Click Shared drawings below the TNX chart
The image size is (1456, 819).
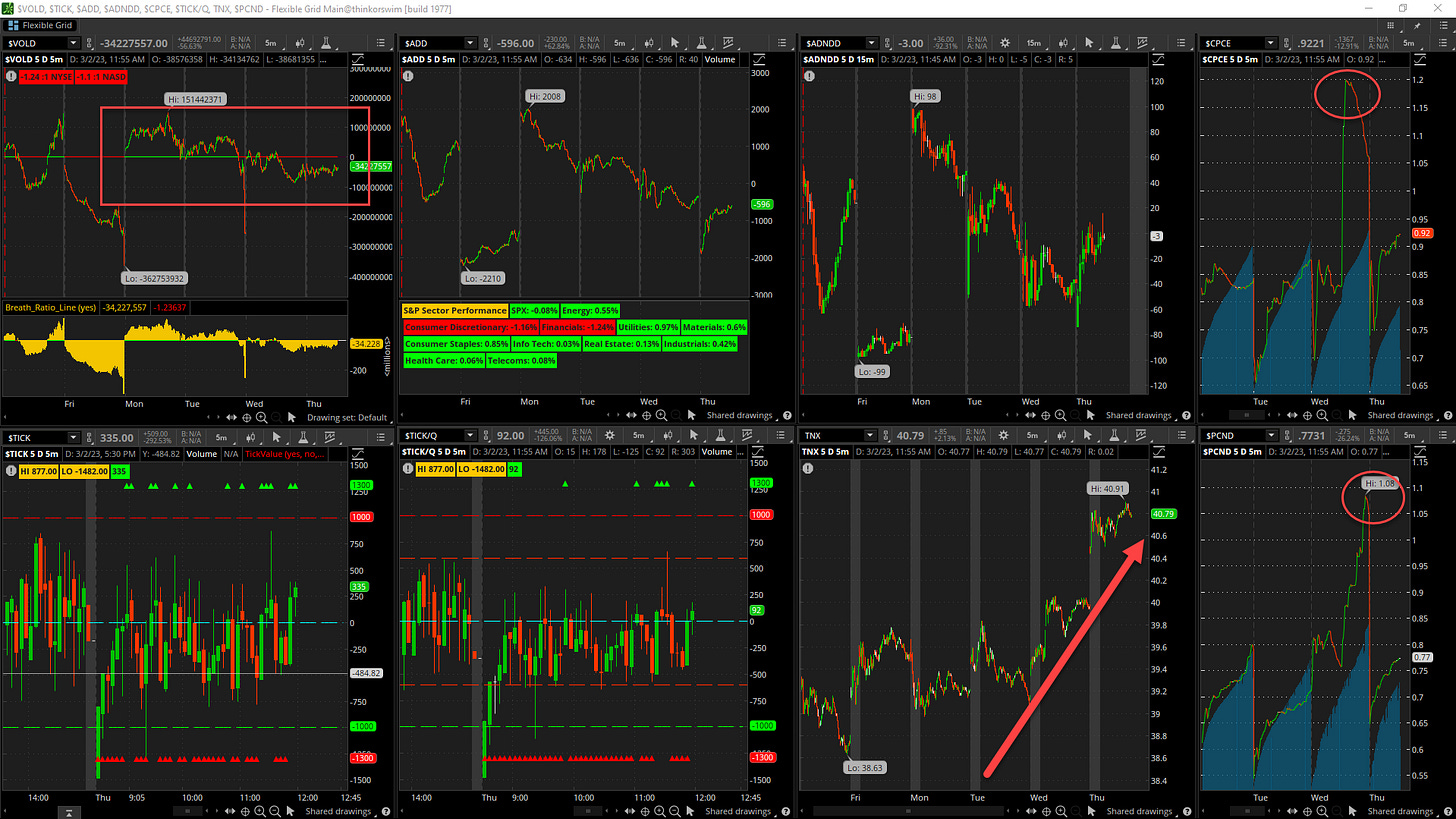(1138, 811)
